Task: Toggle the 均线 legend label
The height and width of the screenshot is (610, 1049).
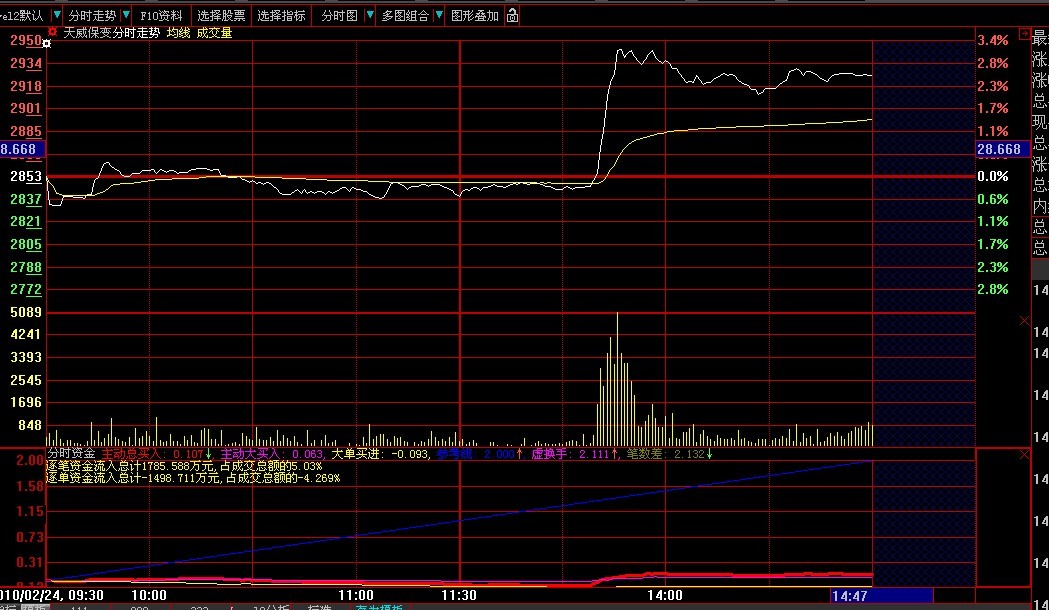Action: click(178, 33)
